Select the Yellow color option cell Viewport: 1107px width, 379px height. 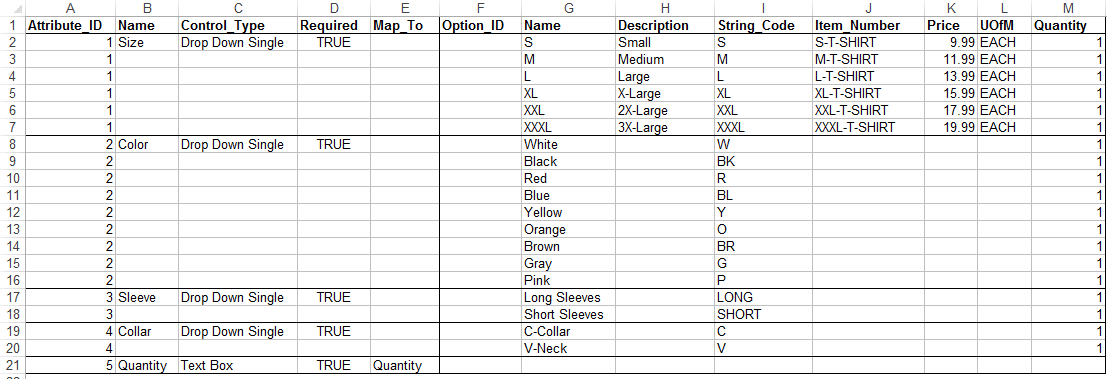568,212
